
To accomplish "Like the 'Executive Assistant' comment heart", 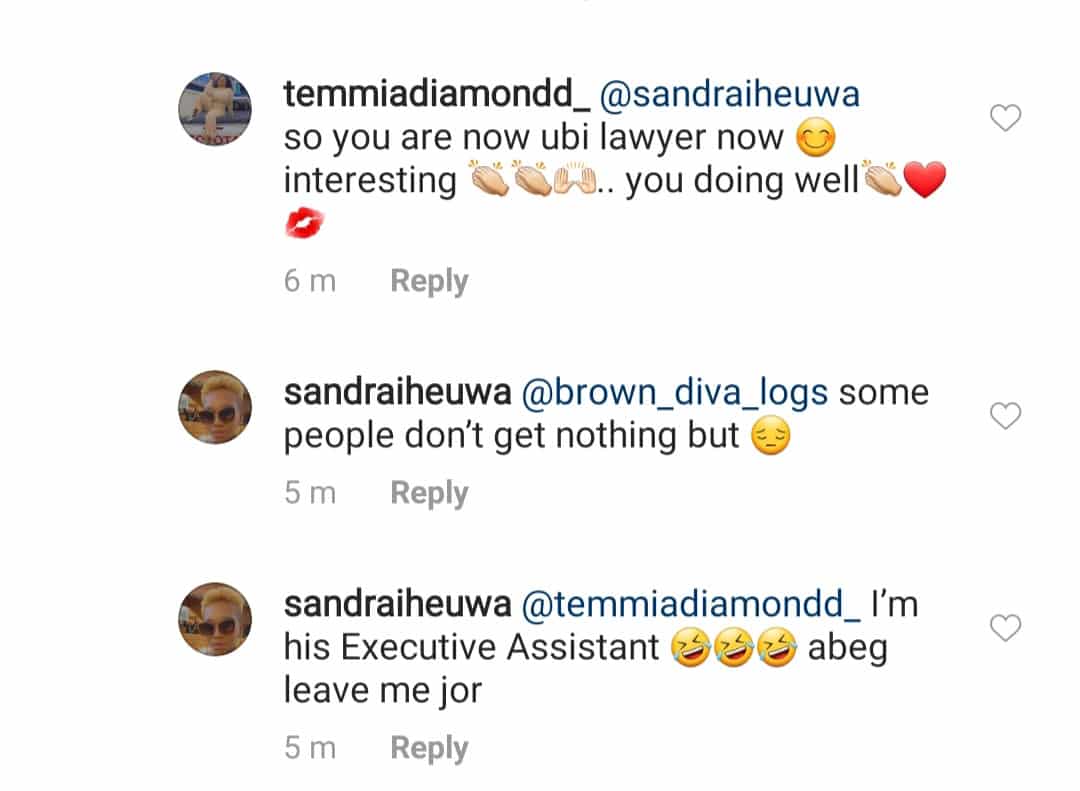I will click(x=1005, y=628).
